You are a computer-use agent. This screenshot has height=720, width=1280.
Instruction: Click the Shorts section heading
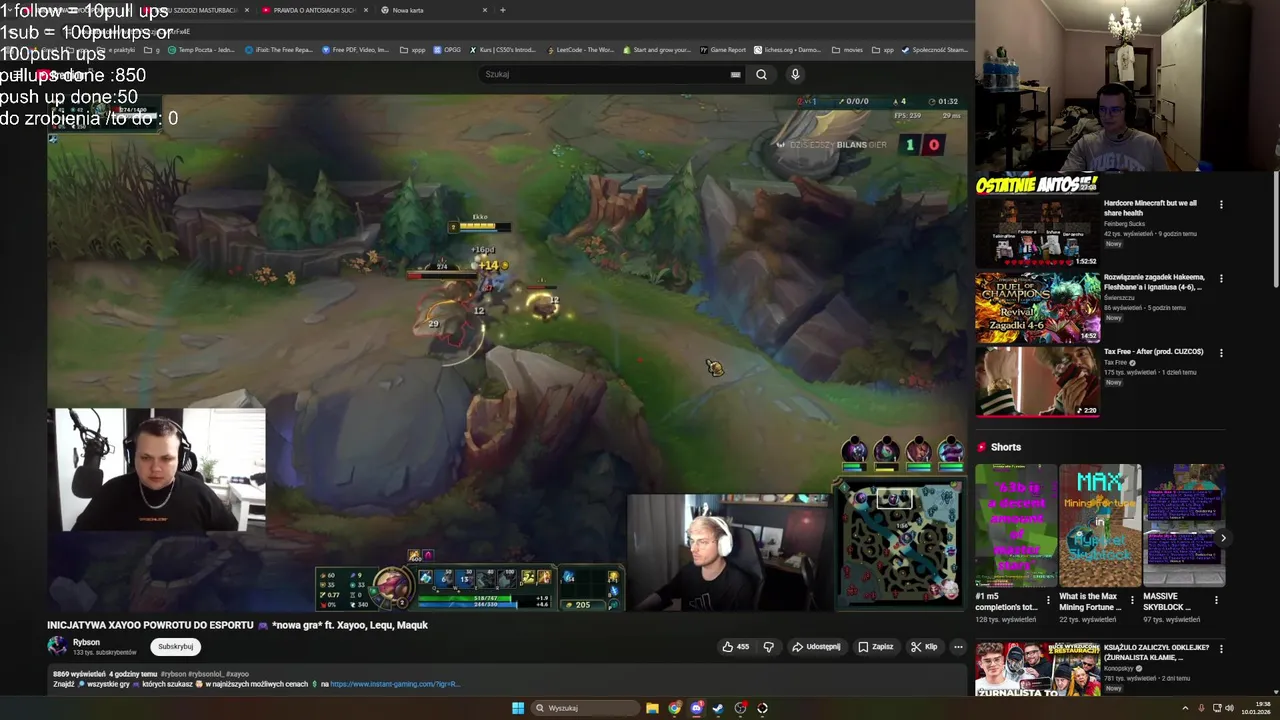point(1006,447)
